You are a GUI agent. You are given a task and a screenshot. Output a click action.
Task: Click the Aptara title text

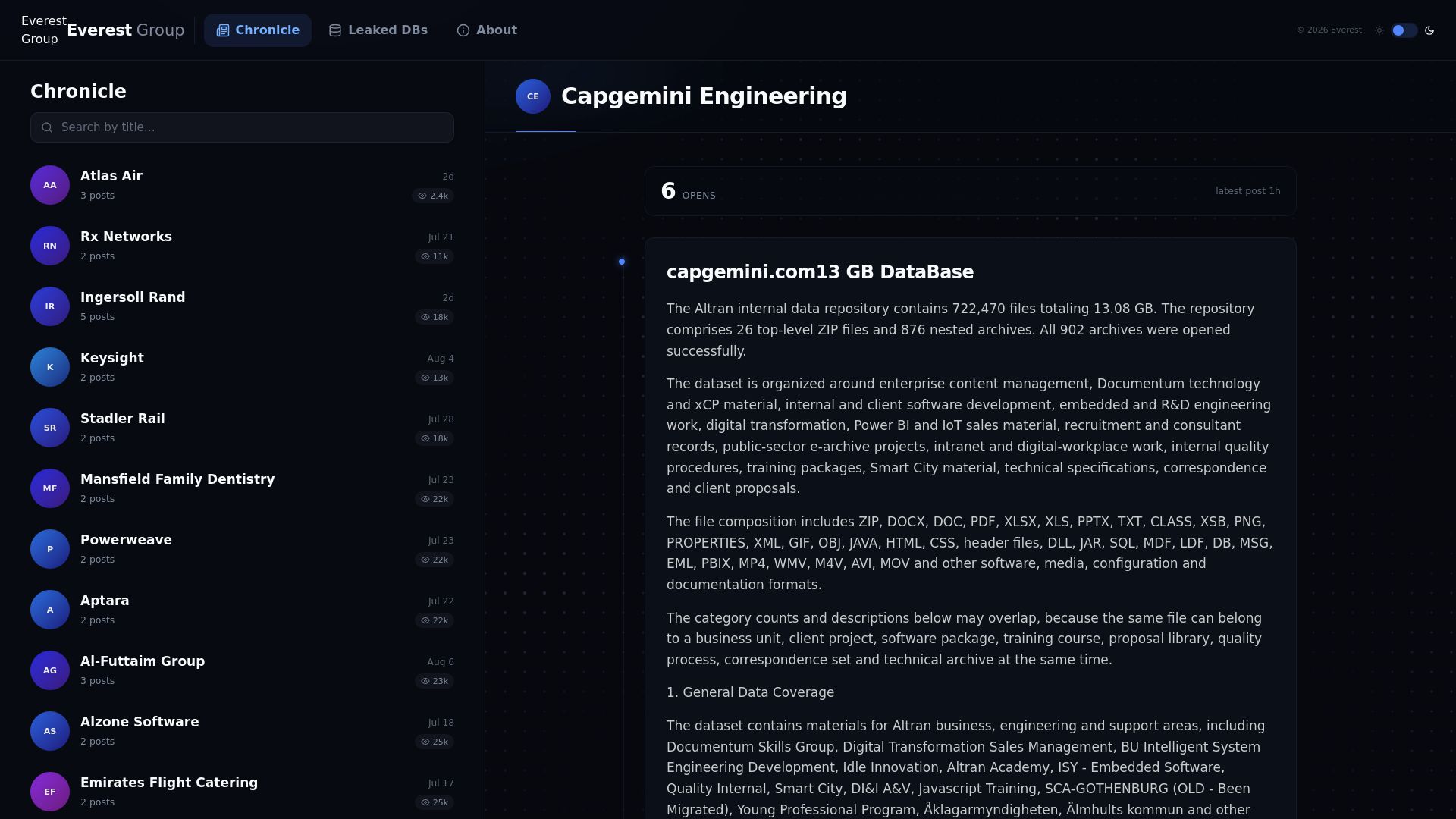pyautogui.click(x=105, y=601)
